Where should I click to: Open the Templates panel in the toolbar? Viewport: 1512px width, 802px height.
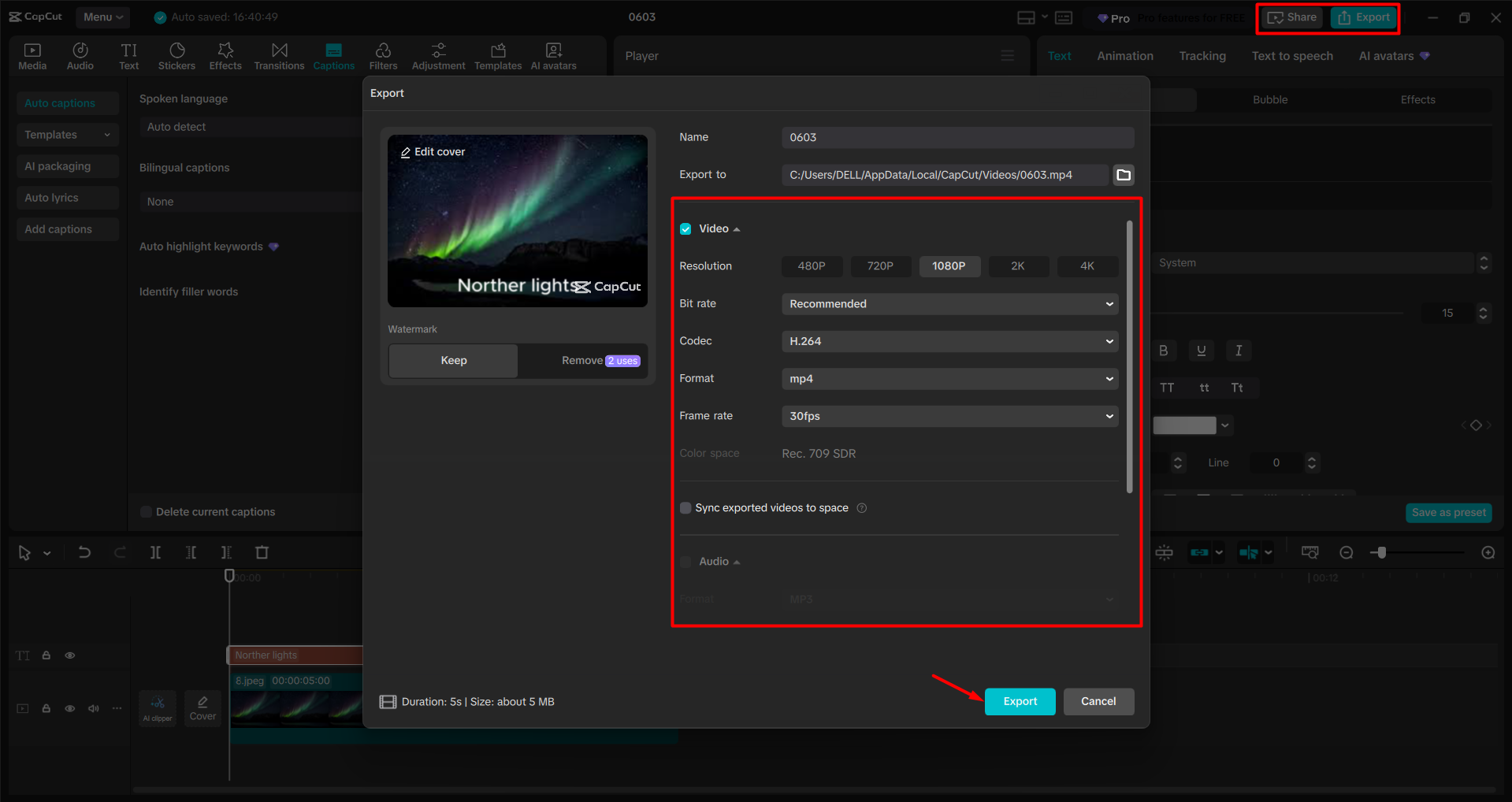(x=497, y=55)
